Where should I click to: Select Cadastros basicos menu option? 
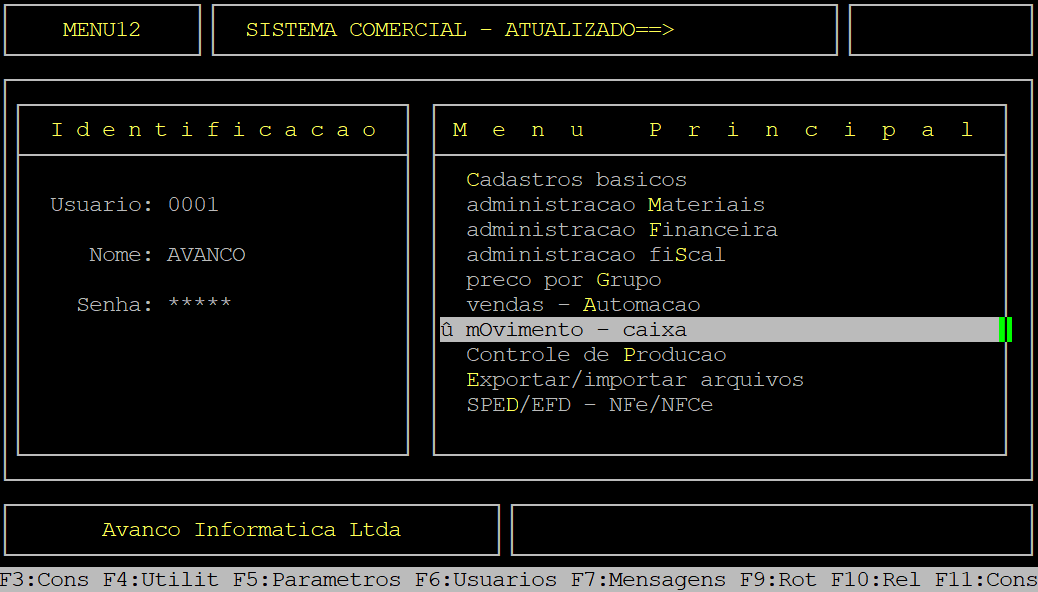click(576, 180)
